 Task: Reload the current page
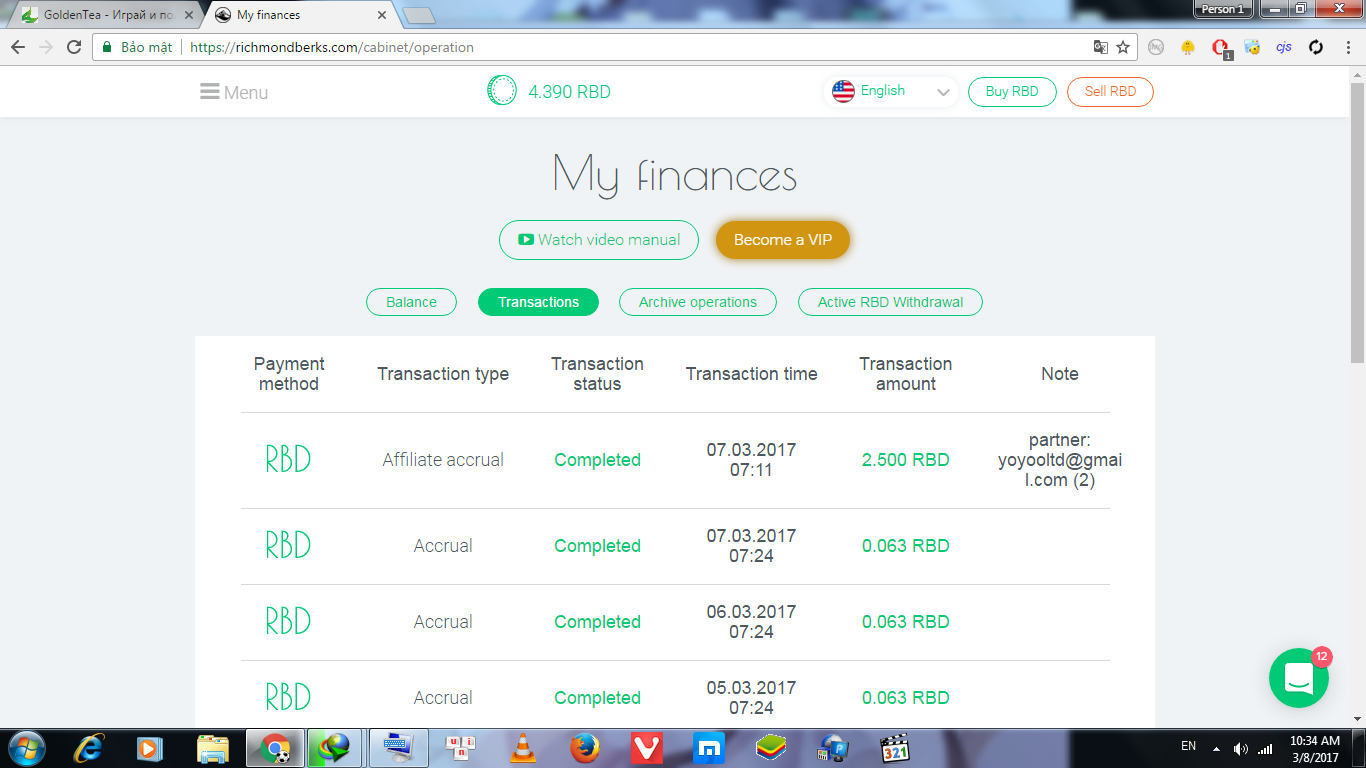point(74,47)
